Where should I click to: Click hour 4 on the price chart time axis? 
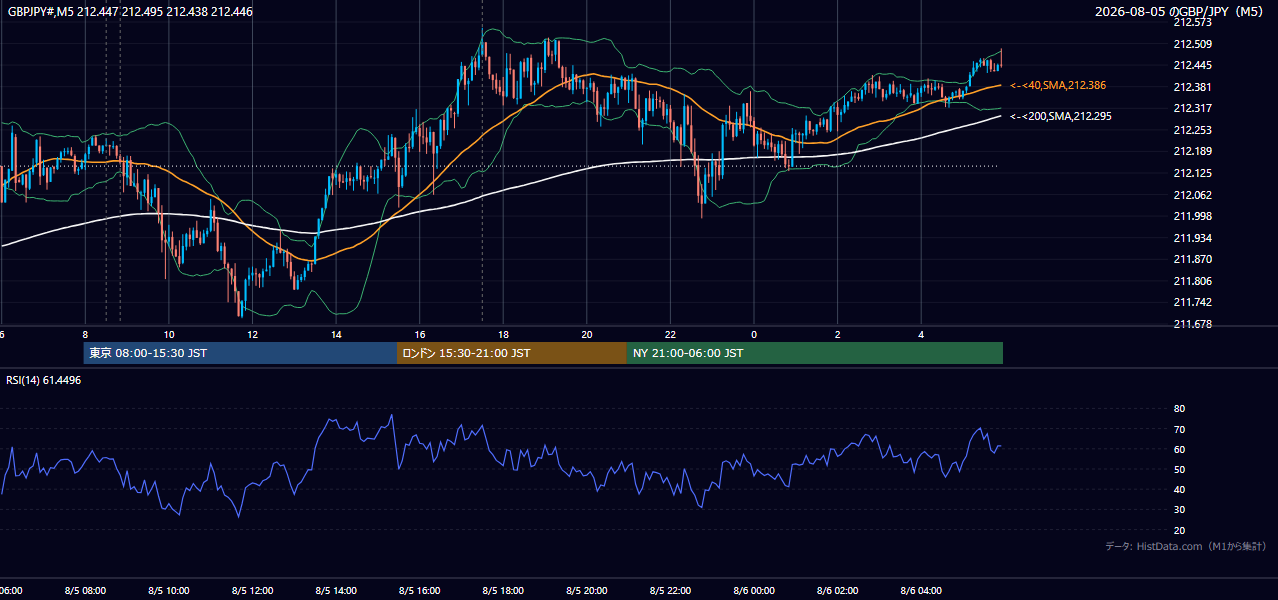922,334
